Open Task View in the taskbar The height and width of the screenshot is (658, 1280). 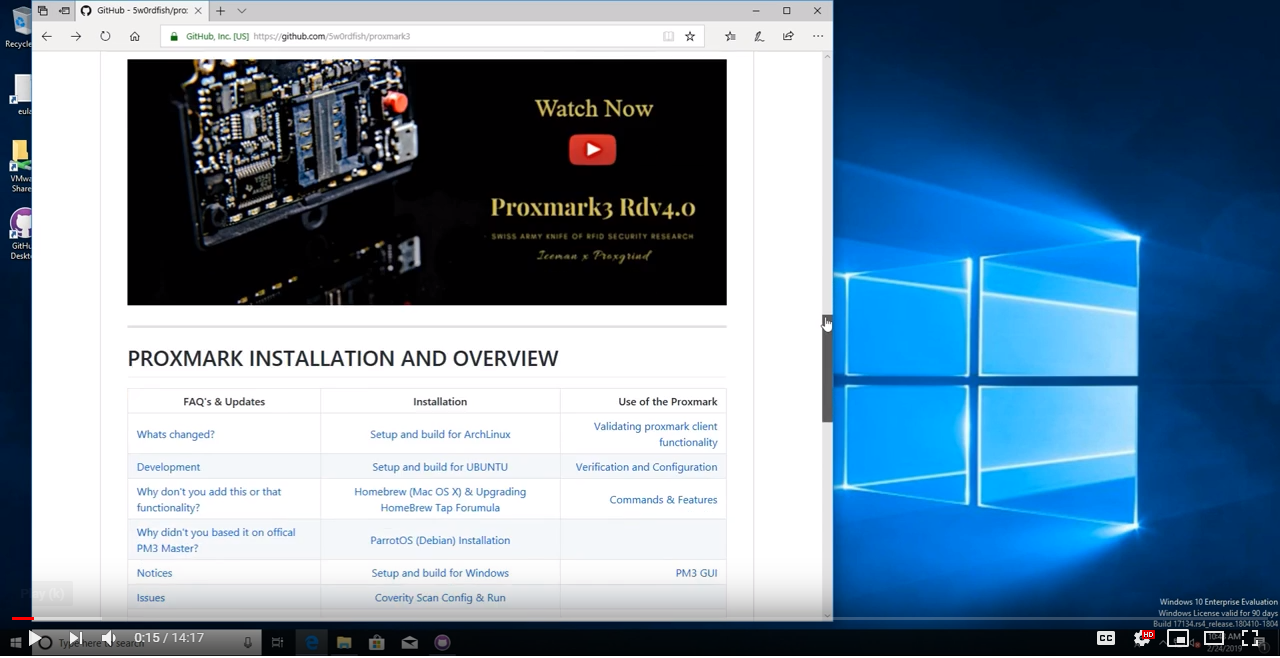click(x=278, y=642)
